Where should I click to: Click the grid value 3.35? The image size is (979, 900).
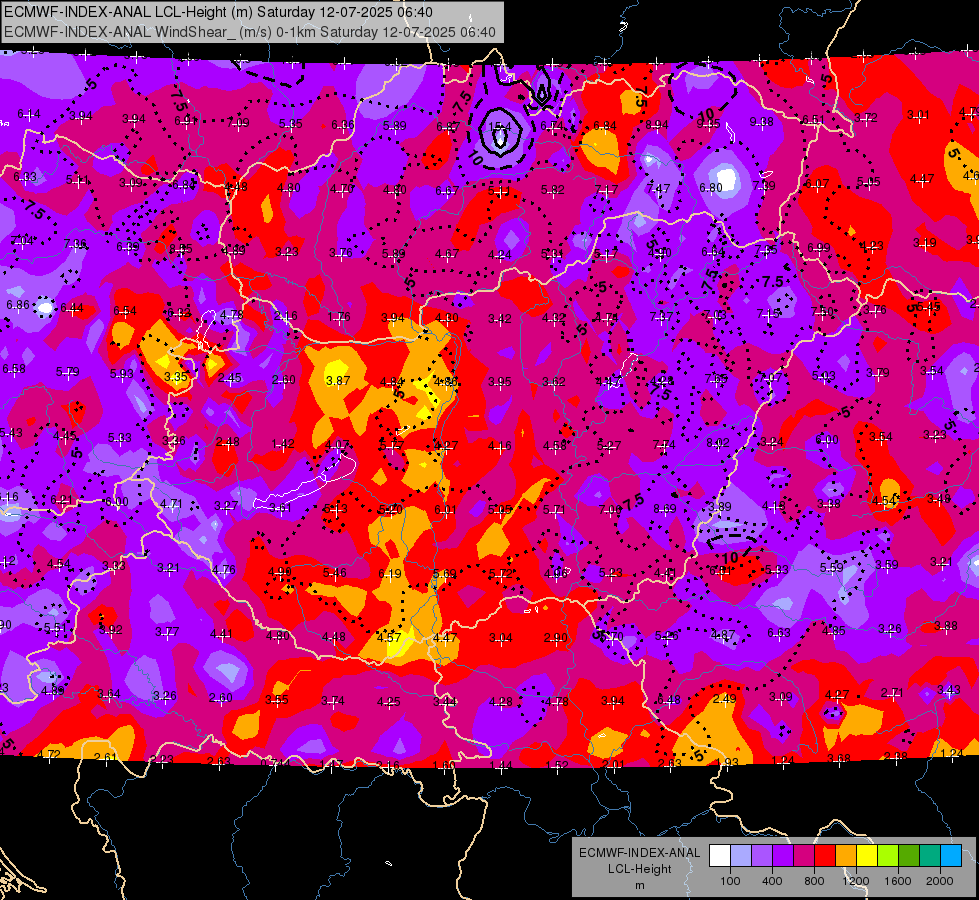[x=176, y=377]
